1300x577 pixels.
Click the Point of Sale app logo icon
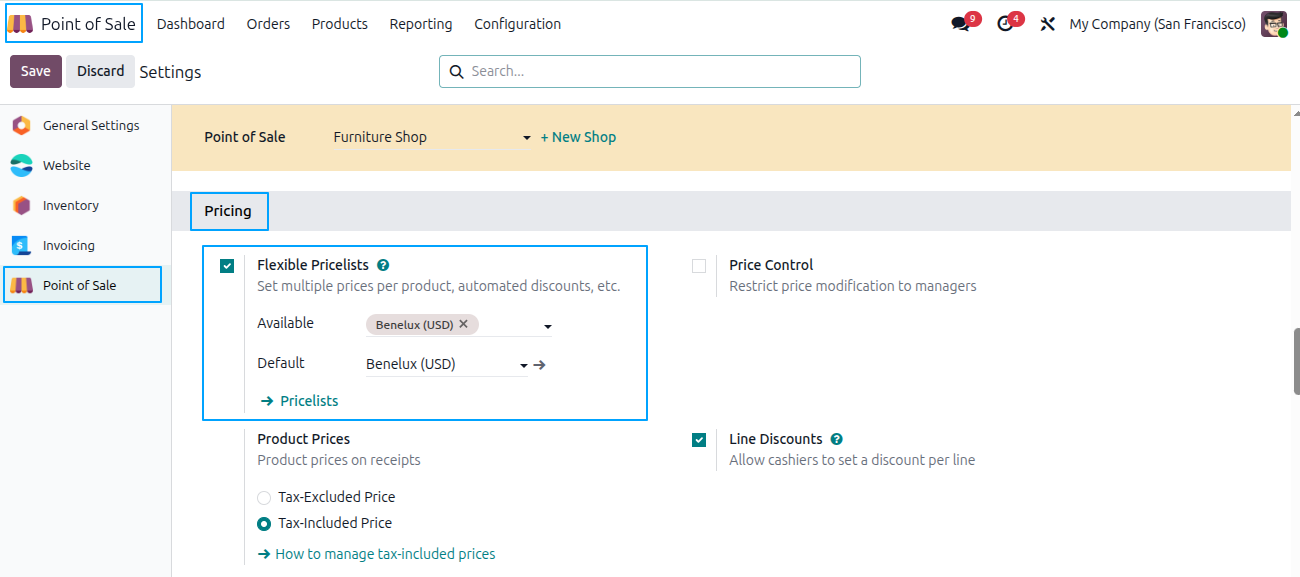coord(21,24)
